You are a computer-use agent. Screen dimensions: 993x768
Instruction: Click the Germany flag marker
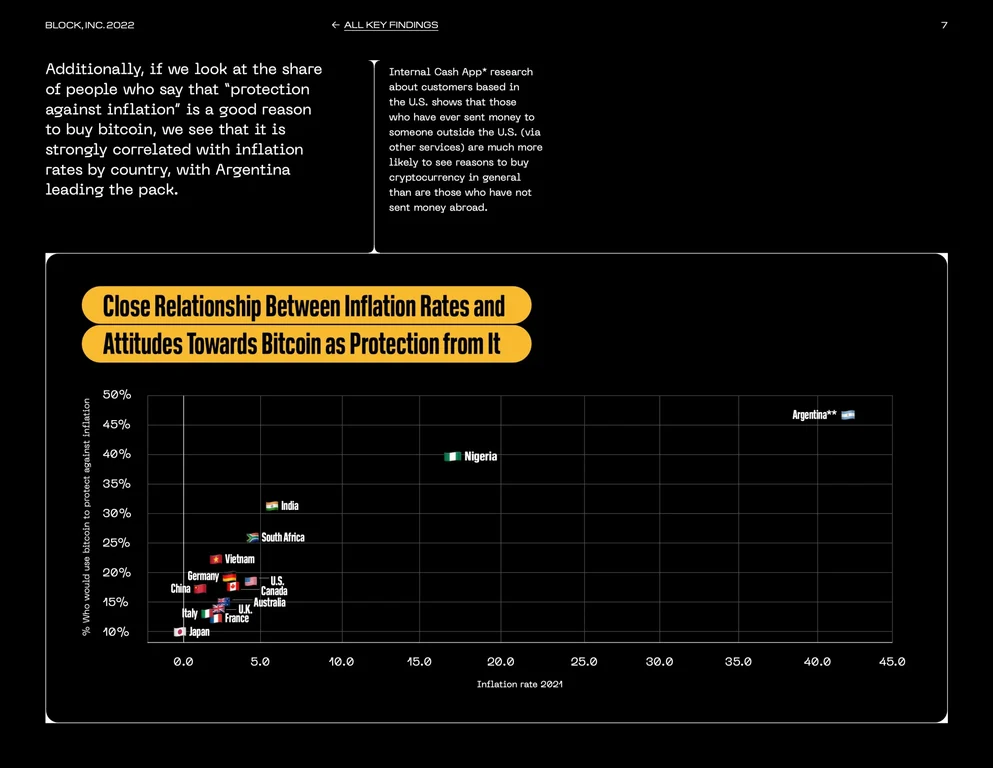(229, 577)
